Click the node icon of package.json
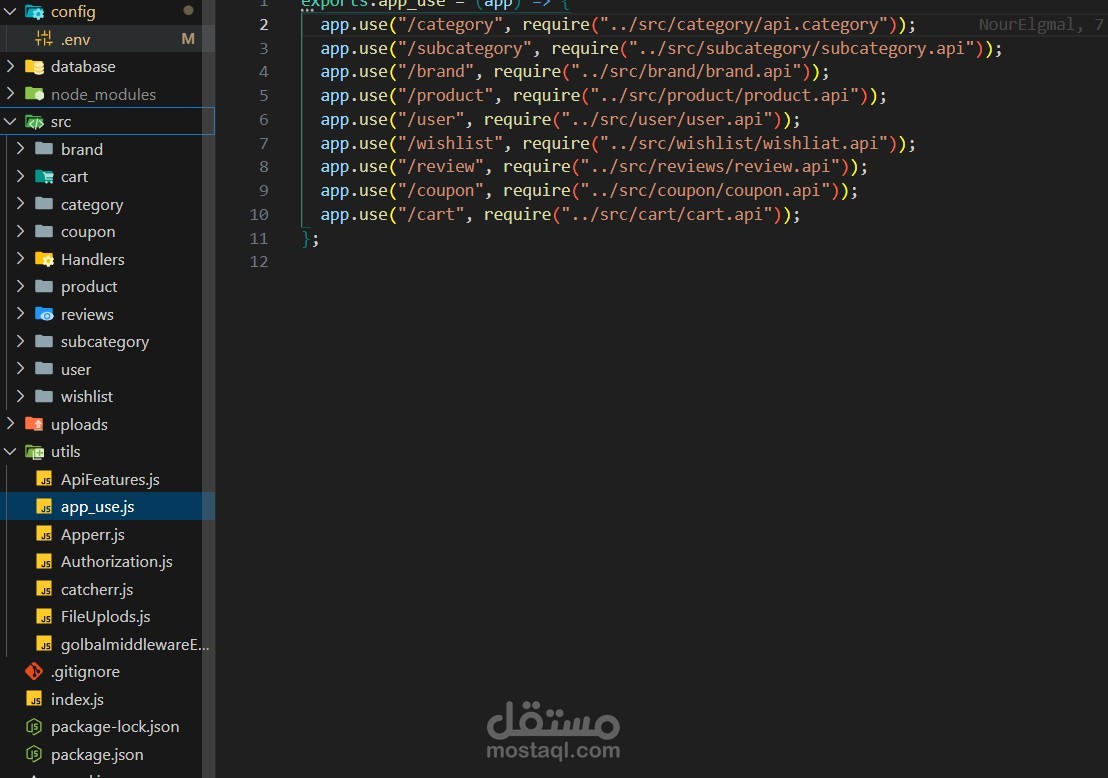The height and width of the screenshot is (778, 1108). tap(34, 754)
